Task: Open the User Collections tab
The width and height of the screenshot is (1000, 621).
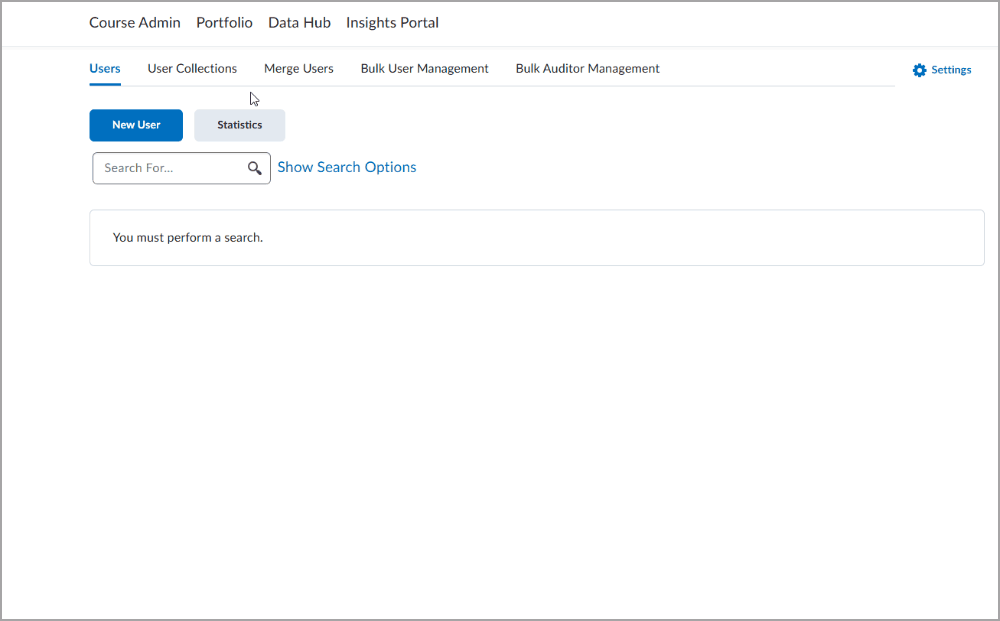Action: pos(191,68)
